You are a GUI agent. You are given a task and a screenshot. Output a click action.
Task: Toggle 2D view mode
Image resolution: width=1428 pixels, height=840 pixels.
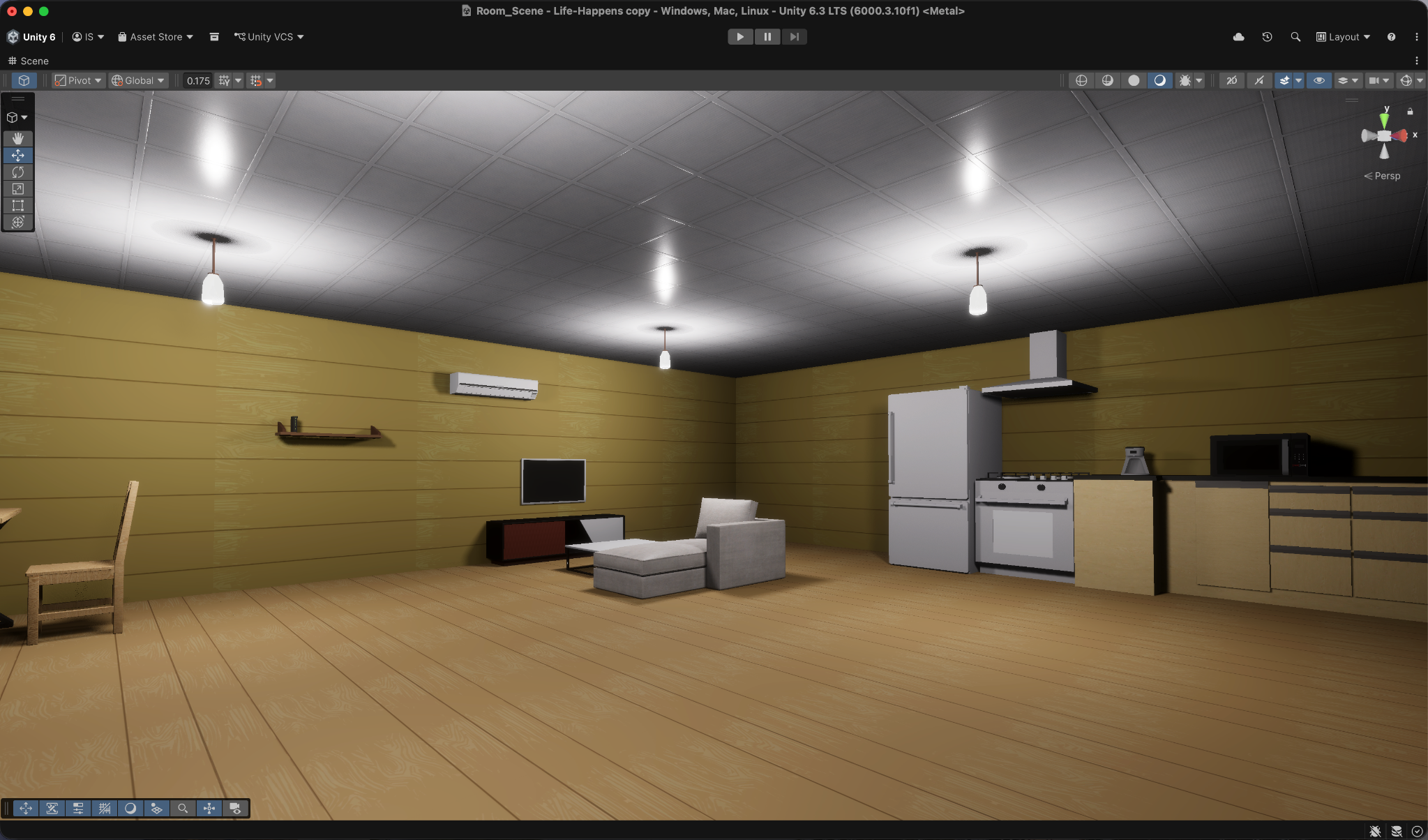[x=1232, y=80]
